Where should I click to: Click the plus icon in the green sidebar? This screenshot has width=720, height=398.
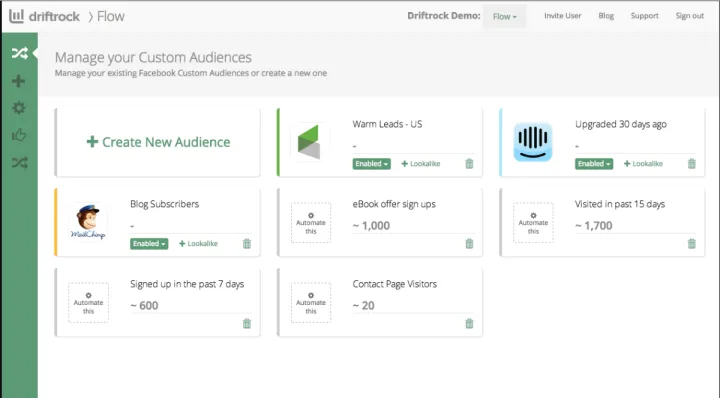point(18,81)
